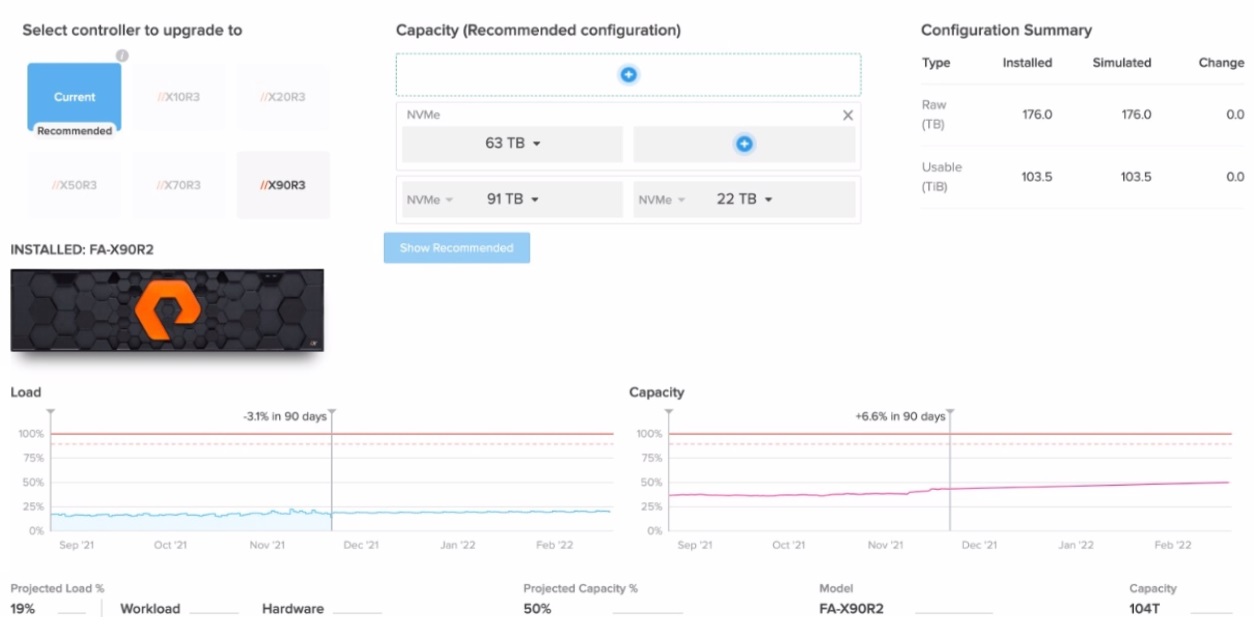Expand the 22 TB capacity dropdown
The width and height of the screenshot is (1254, 643).
(745, 199)
